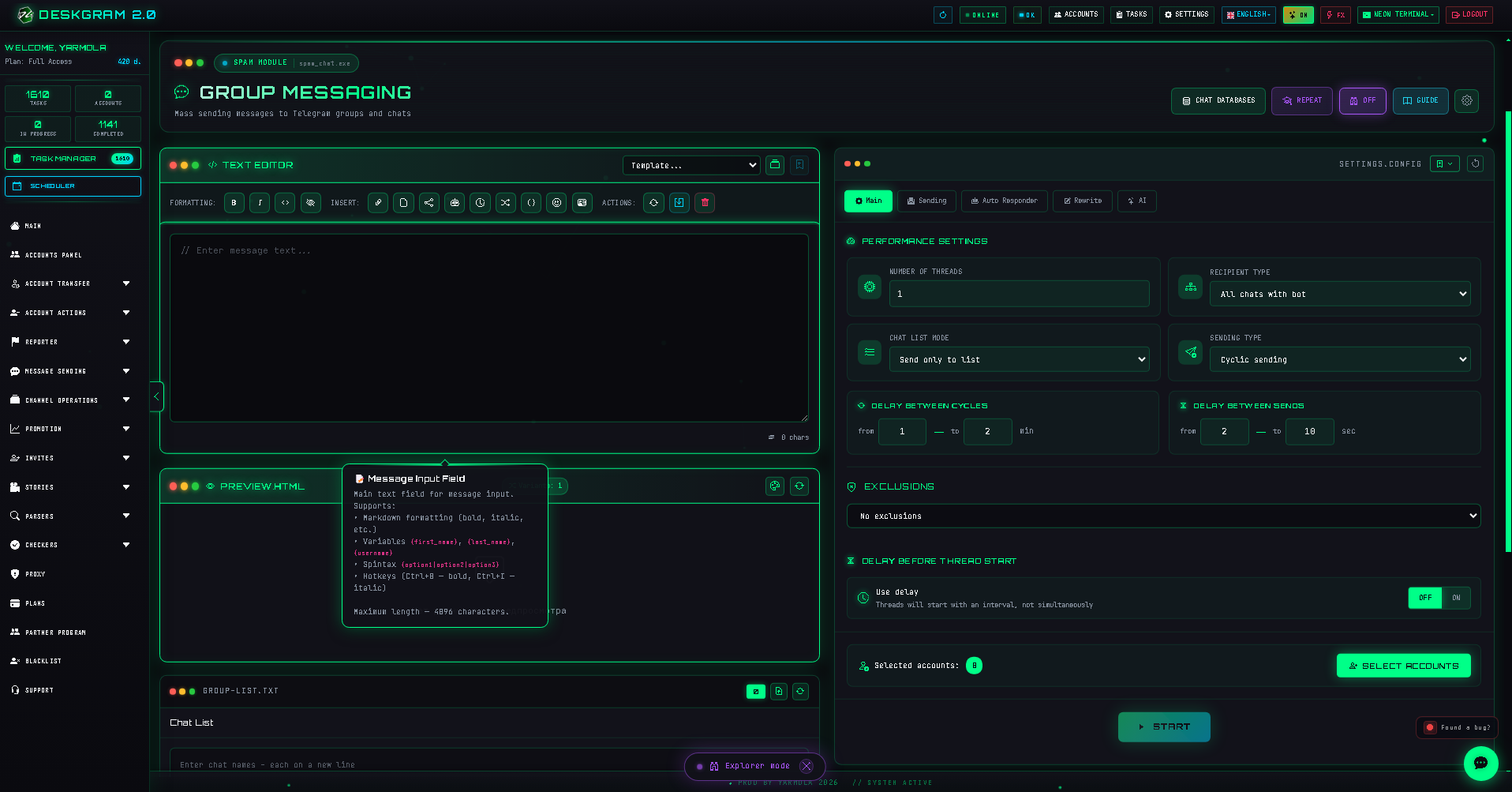This screenshot has height=792, width=1512.
Task: Open the Sending Type dropdown
Action: click(1340, 359)
